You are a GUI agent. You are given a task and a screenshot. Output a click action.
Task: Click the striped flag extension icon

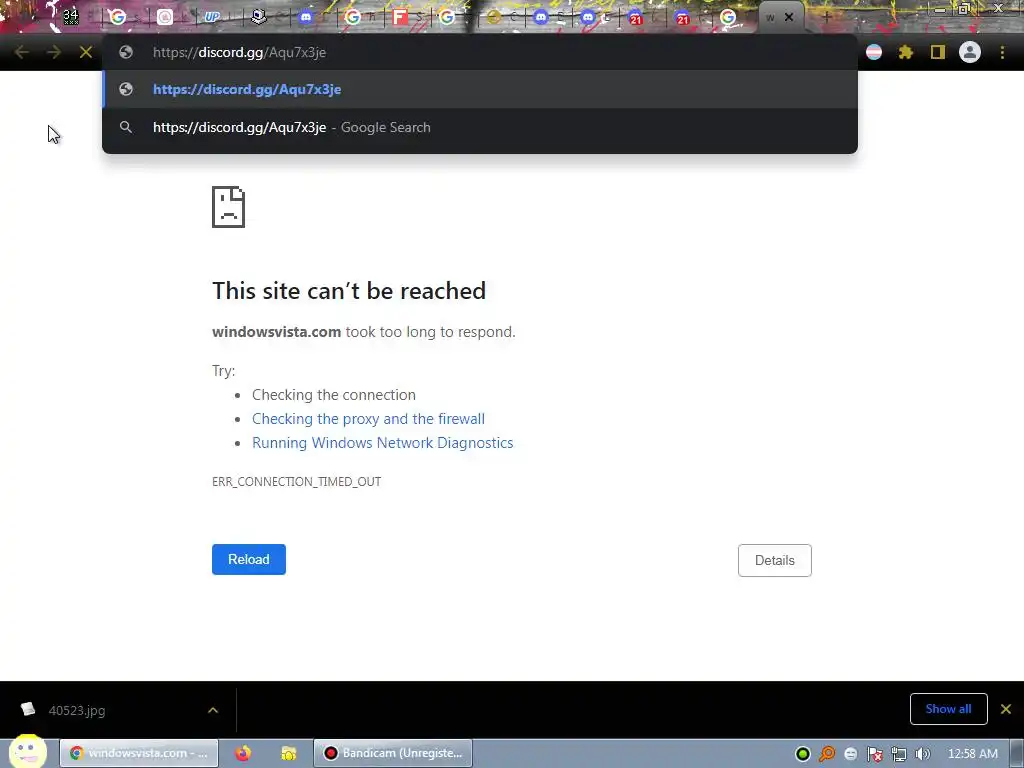click(x=874, y=52)
